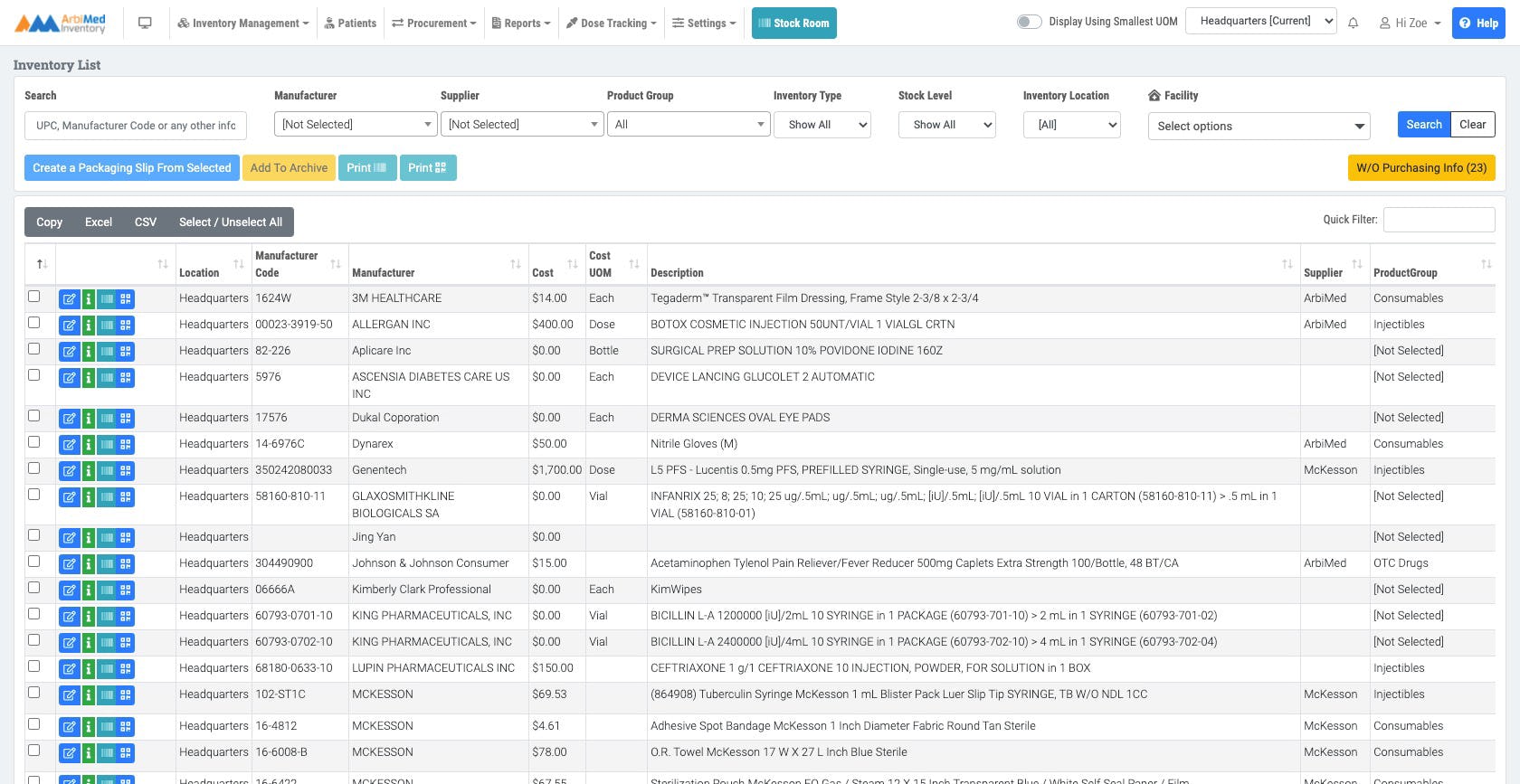
Task: Click the edit icon for the 1624W row
Action: [69, 299]
